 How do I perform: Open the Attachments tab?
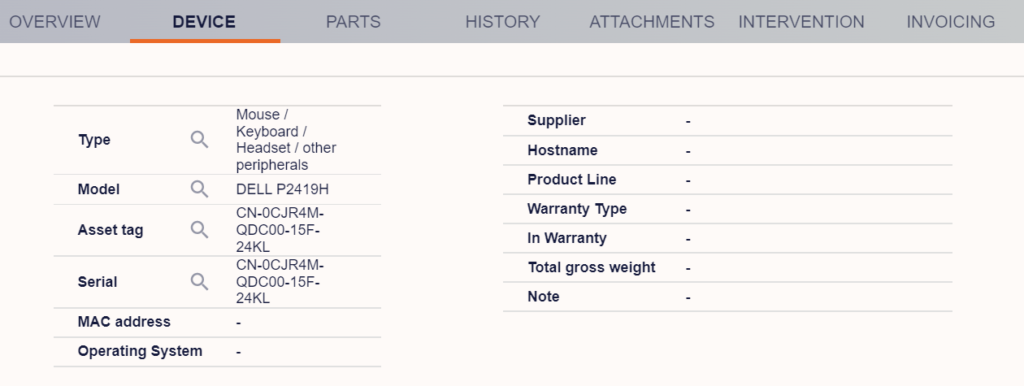pos(652,22)
